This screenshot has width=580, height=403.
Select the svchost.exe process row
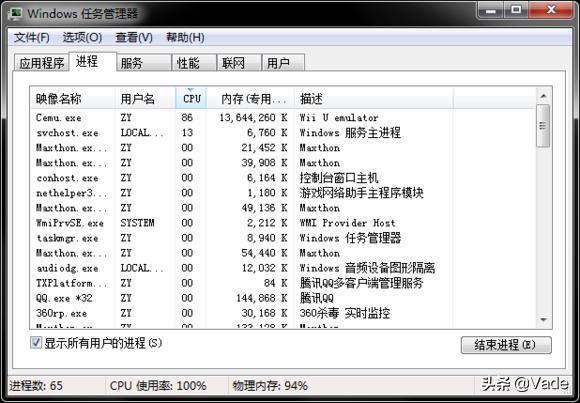(283, 133)
